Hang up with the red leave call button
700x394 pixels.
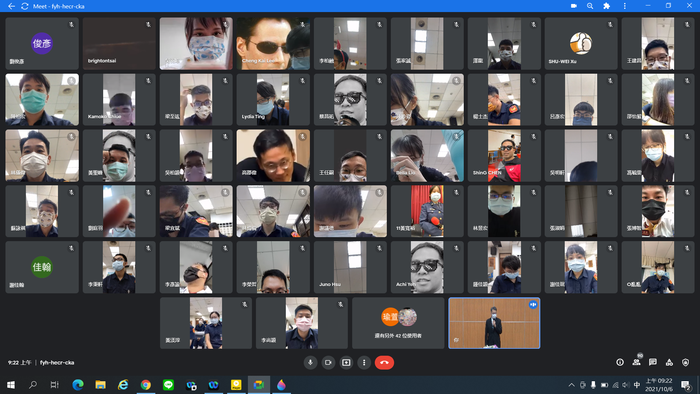(x=384, y=362)
